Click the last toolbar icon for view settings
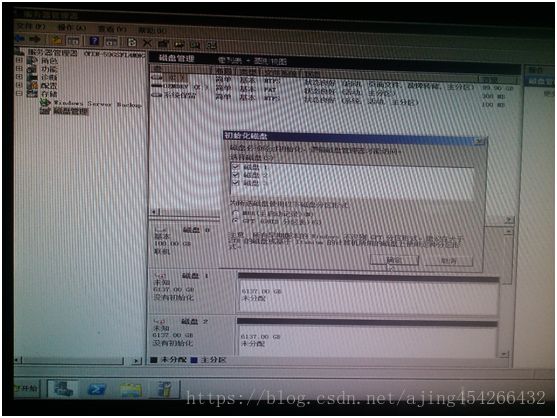The height and width of the screenshot is (418, 557). click(x=212, y=45)
